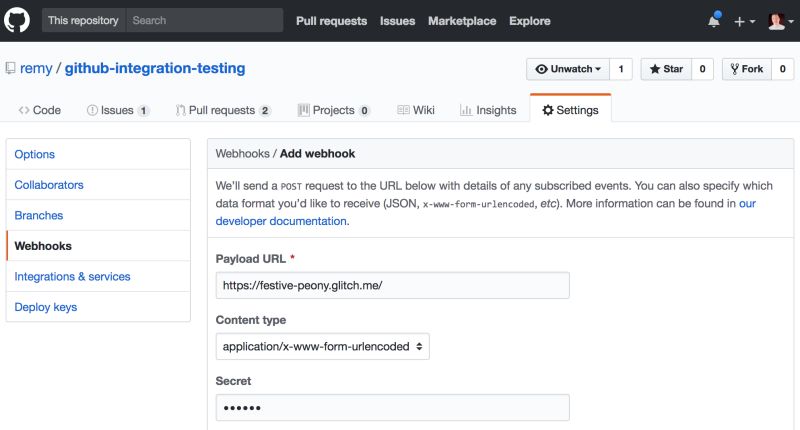Screen dimensions: 800x430
Task: Star the repository
Action: 666,69
